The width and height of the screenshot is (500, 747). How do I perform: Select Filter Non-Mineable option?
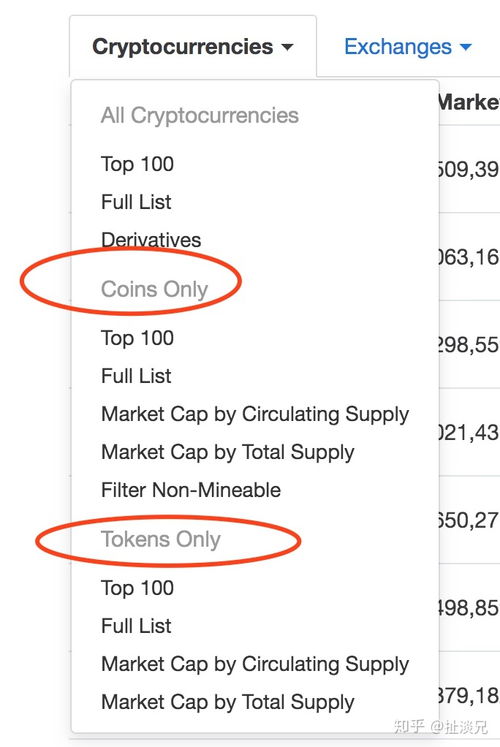tap(191, 490)
